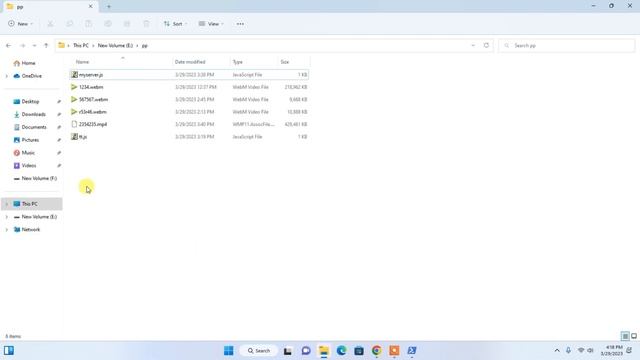Open the blue app at the taskbar's right end
Screen dimensions: 640x360
[x=412, y=351]
